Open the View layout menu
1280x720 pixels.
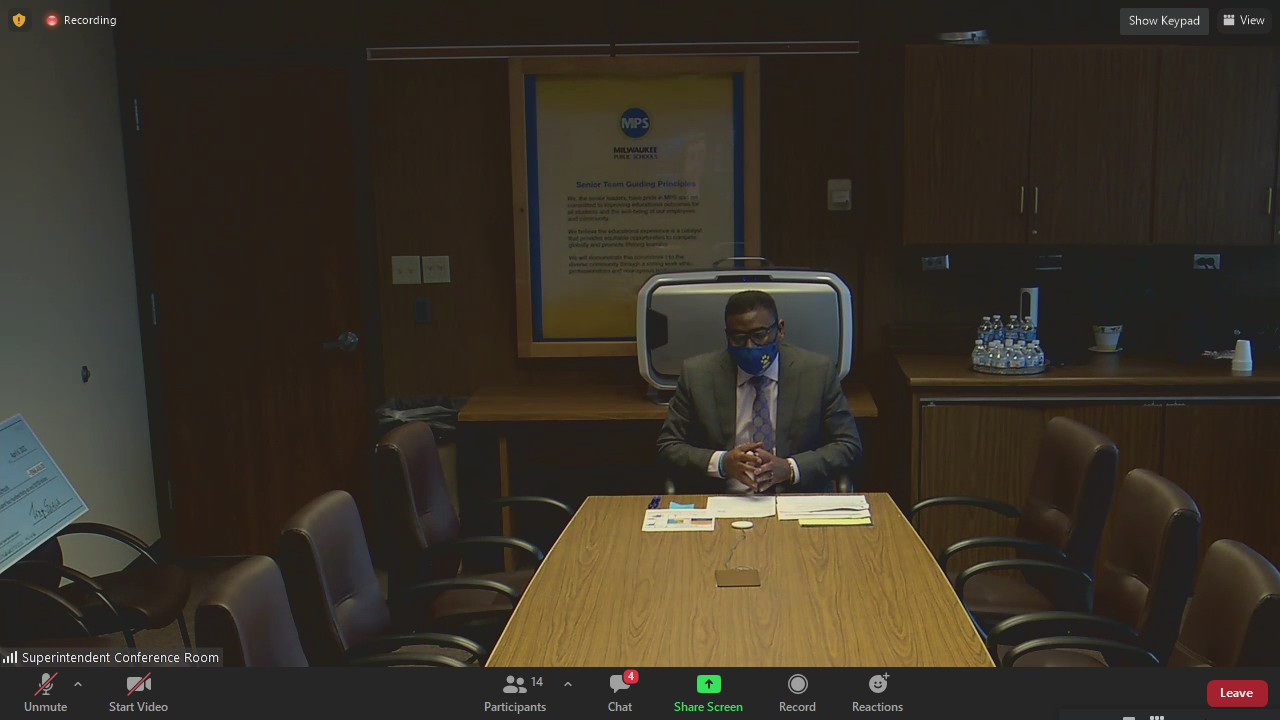(1244, 20)
